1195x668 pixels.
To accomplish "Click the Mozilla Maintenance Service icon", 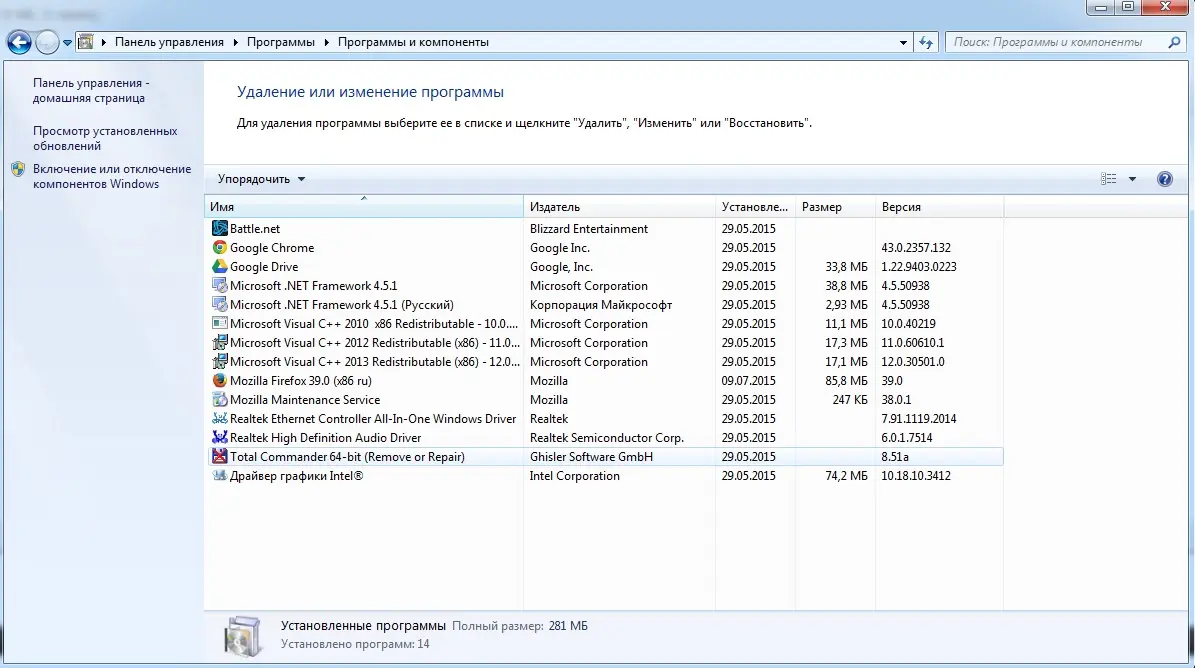I will [x=219, y=400].
